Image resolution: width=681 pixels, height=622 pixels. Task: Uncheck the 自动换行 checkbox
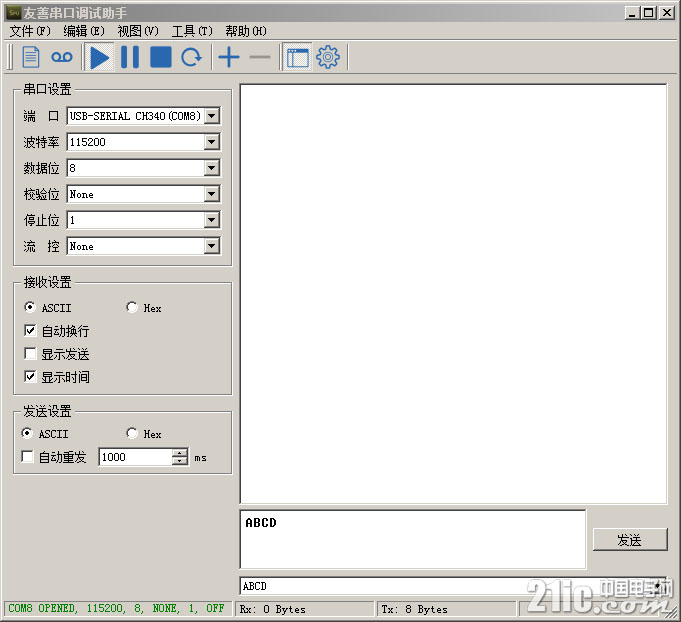click(31, 331)
